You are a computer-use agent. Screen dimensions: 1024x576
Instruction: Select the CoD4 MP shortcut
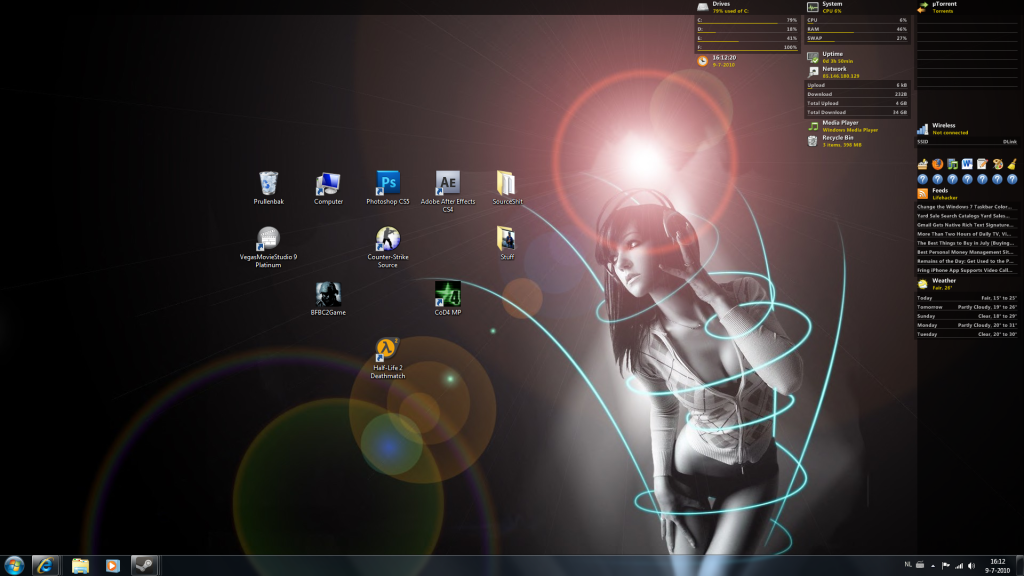(447, 298)
